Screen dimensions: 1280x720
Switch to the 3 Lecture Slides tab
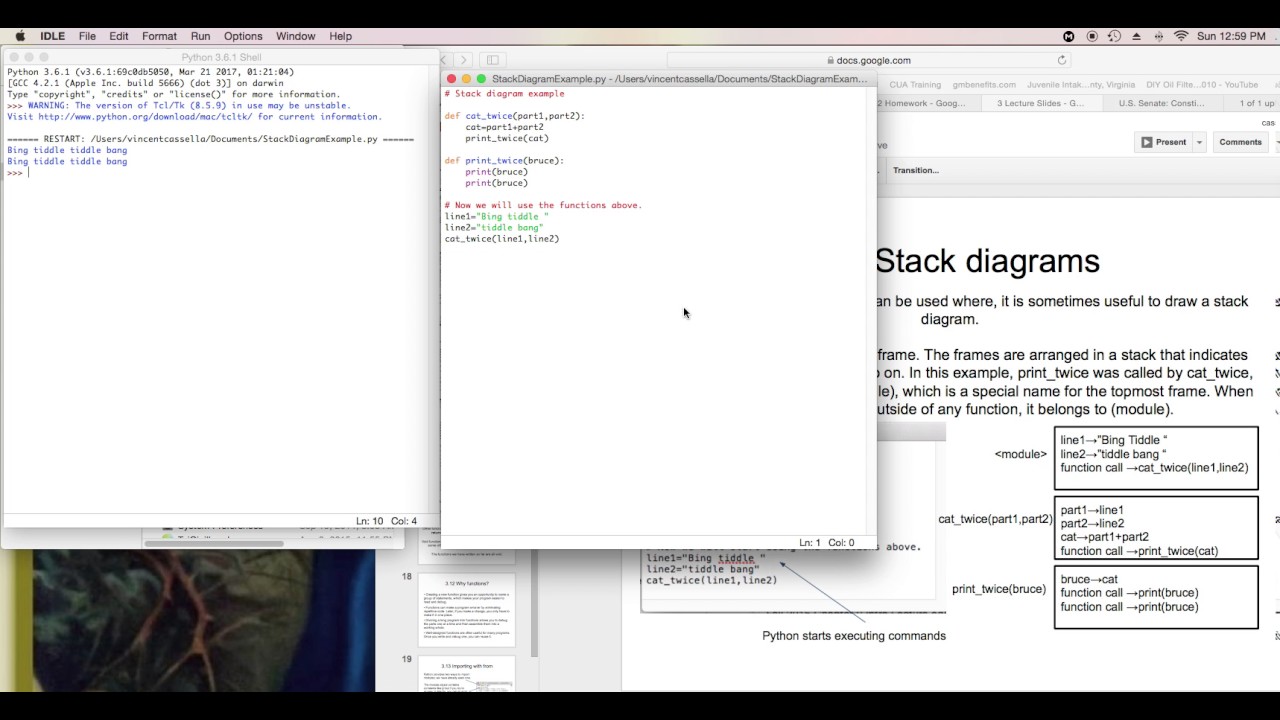click(1040, 103)
